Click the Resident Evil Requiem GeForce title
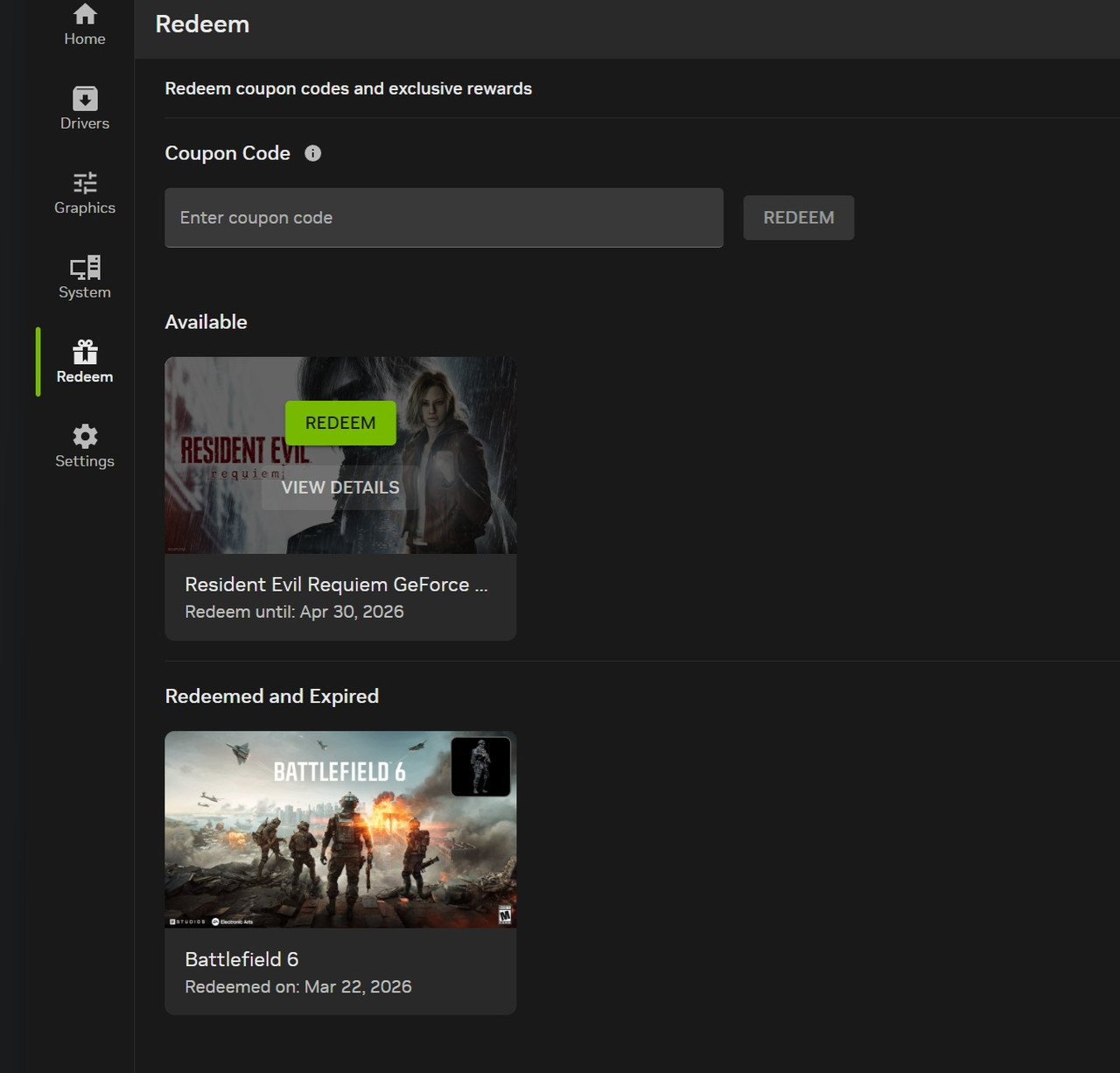Screen dimensions: 1120x1073 pos(336,585)
